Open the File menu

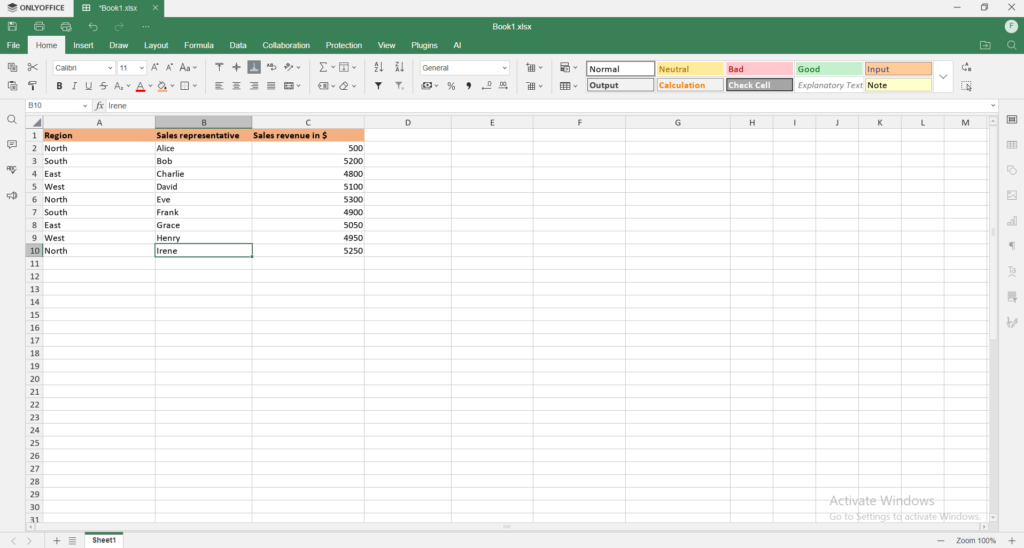(13, 45)
